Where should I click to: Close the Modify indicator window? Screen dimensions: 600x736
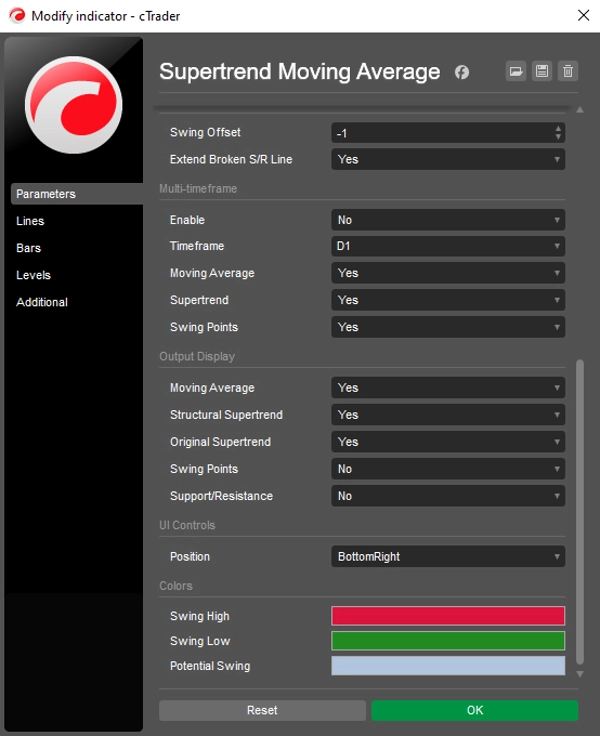coord(583,15)
